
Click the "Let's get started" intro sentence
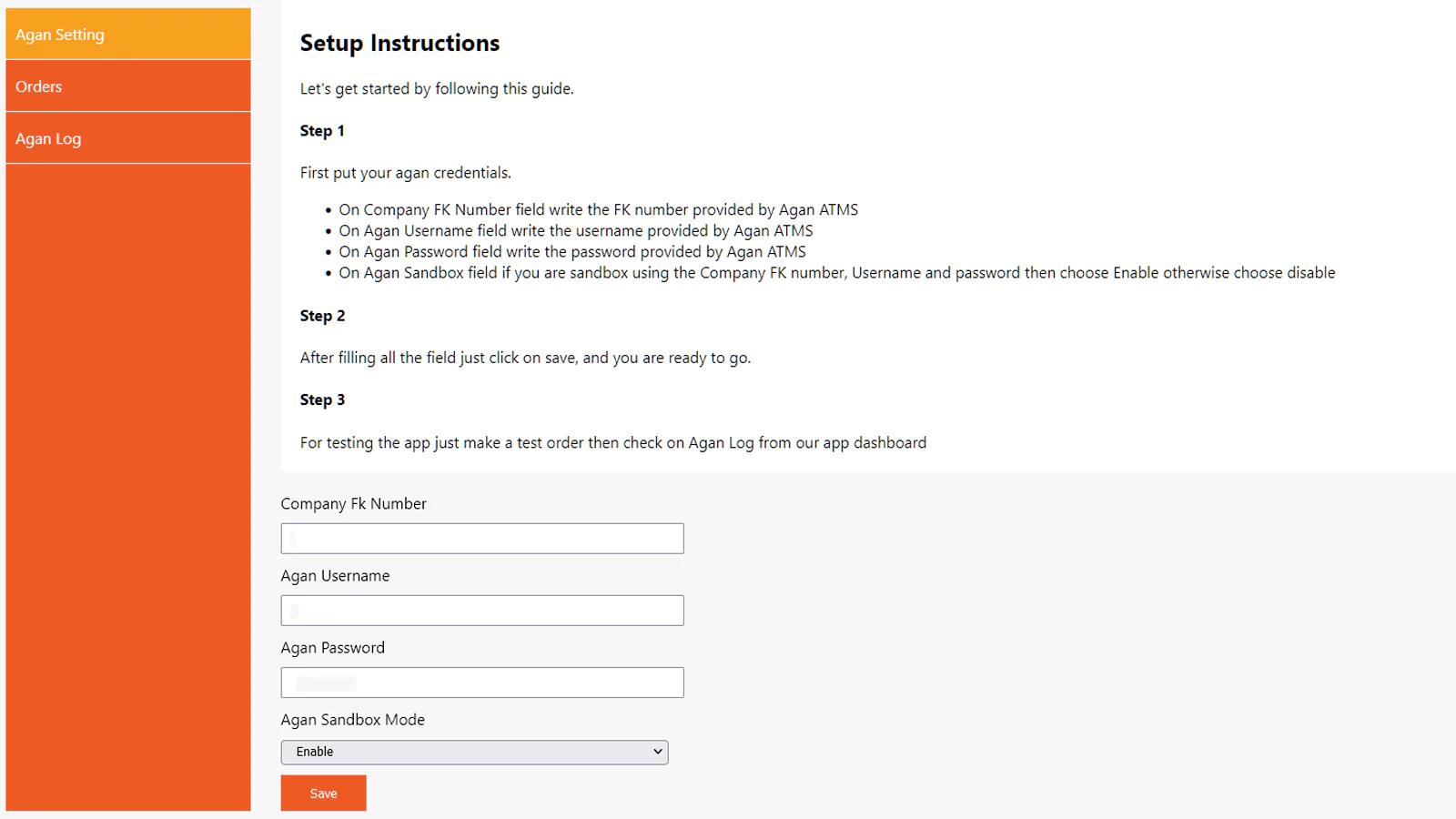(437, 89)
